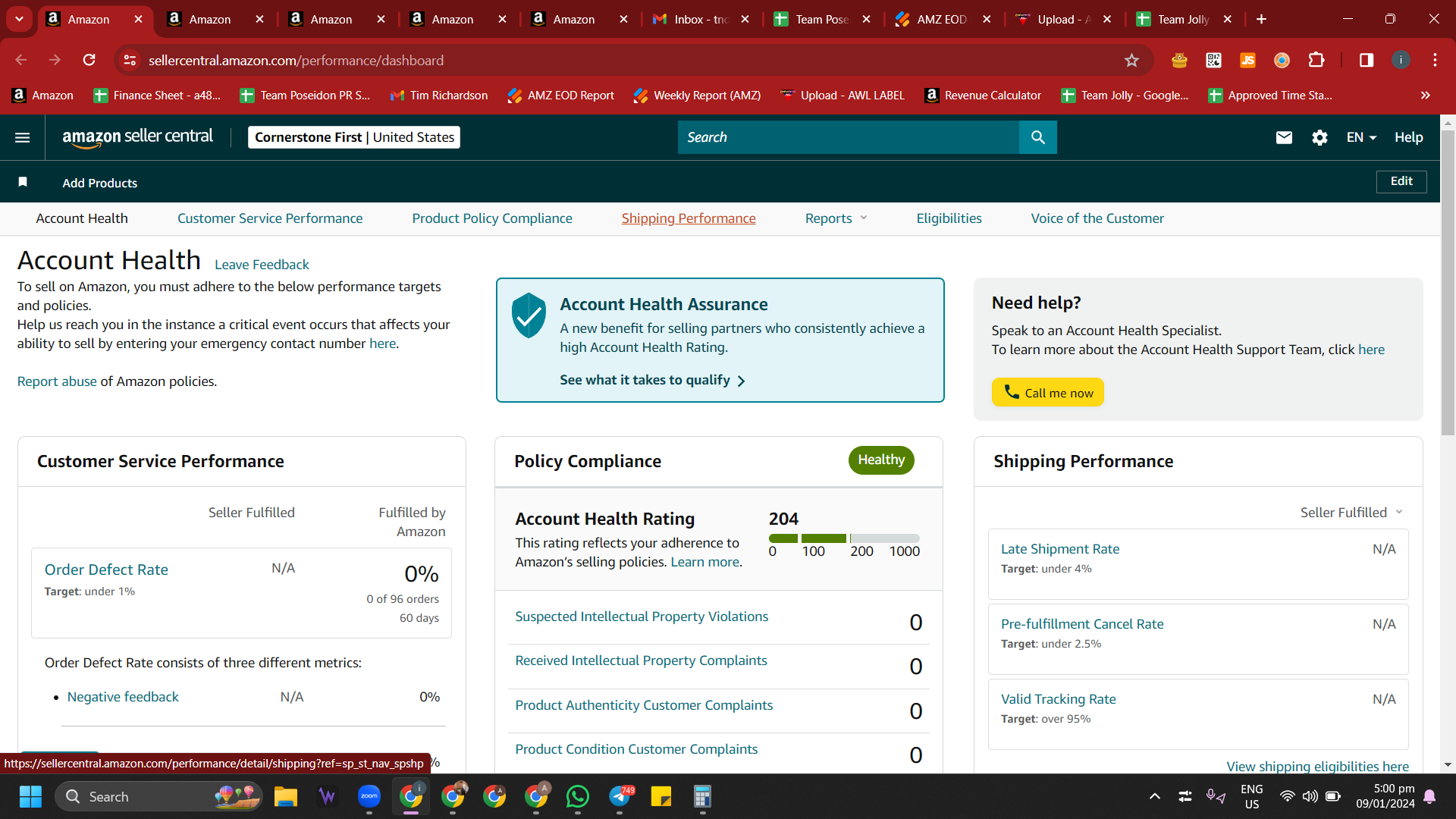Open the tab search dropdown arrow

pyautogui.click(x=19, y=19)
